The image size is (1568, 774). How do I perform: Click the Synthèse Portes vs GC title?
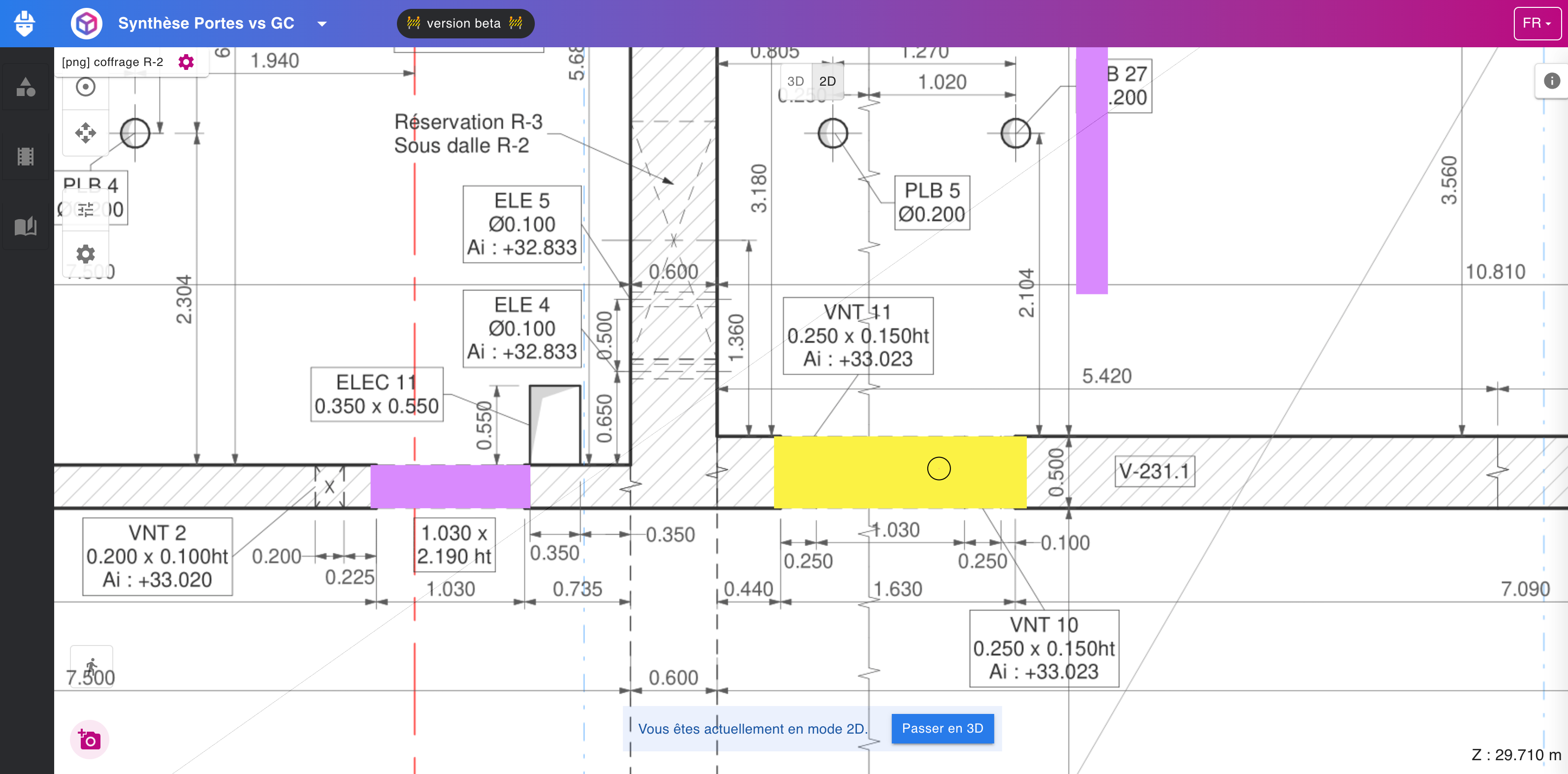206,23
